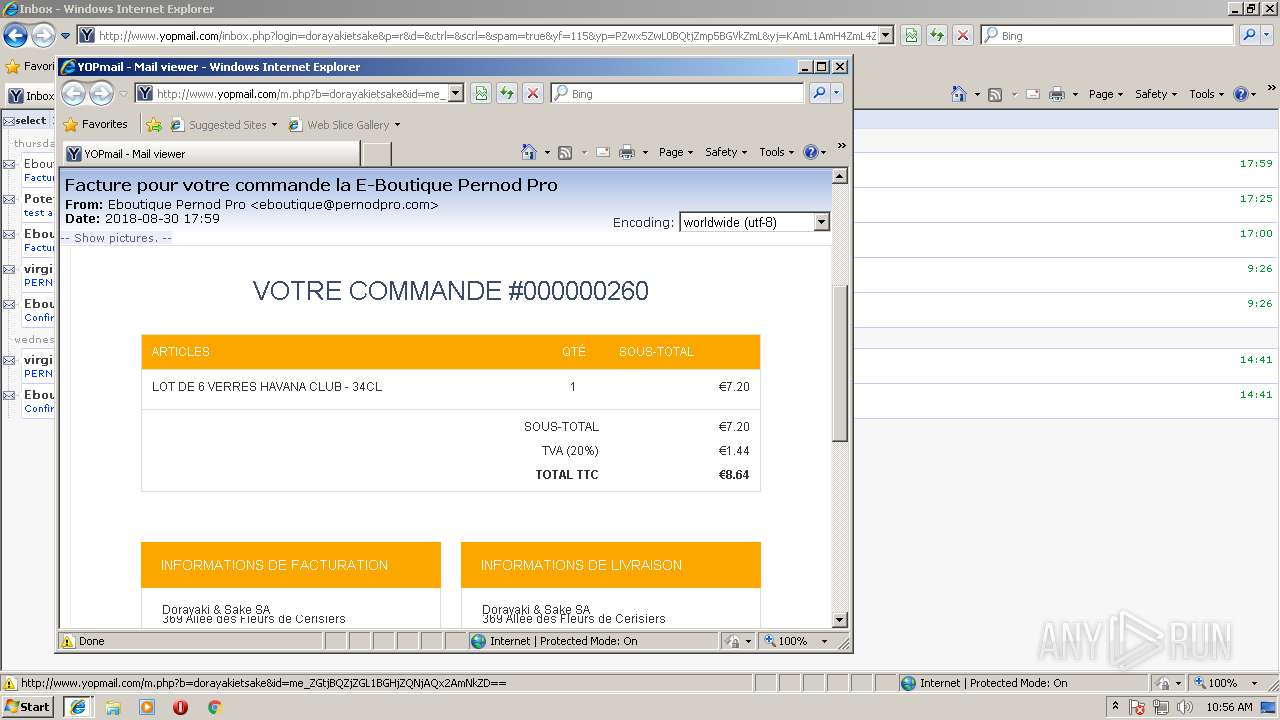Add to Favorites bar in Mail viewer
This screenshot has height=720, width=1280.
pyautogui.click(x=153, y=125)
